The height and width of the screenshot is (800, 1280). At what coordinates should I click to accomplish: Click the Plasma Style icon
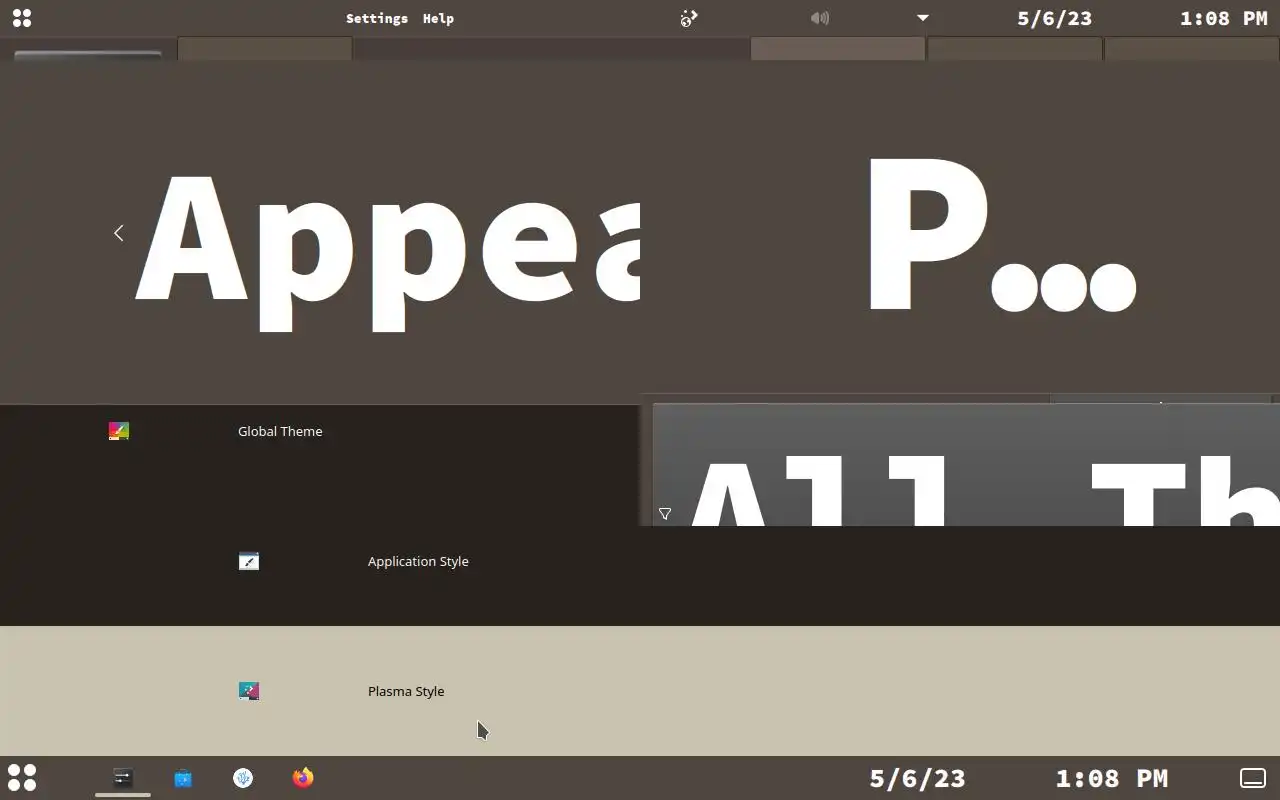tap(249, 691)
